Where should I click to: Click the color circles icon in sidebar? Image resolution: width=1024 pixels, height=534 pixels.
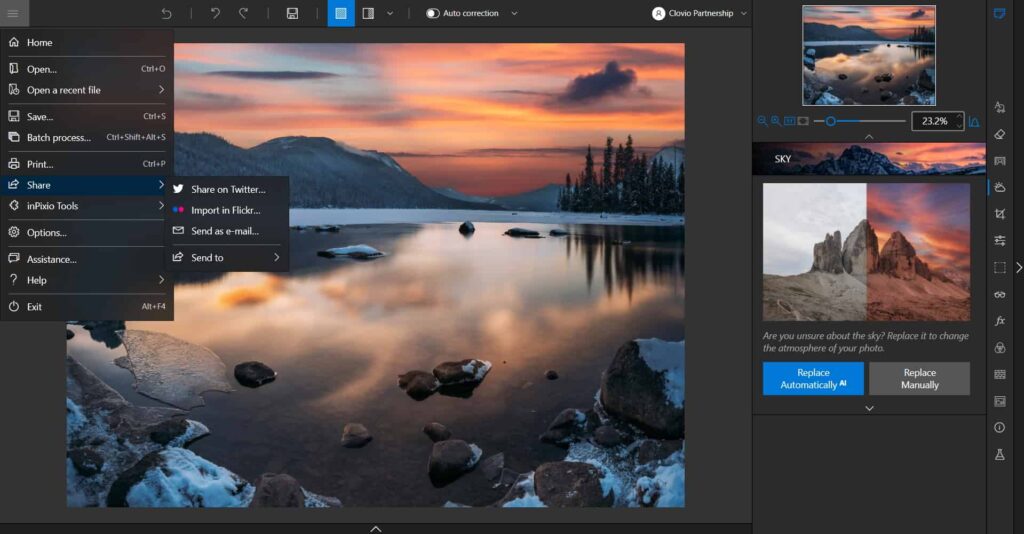coord(1000,348)
